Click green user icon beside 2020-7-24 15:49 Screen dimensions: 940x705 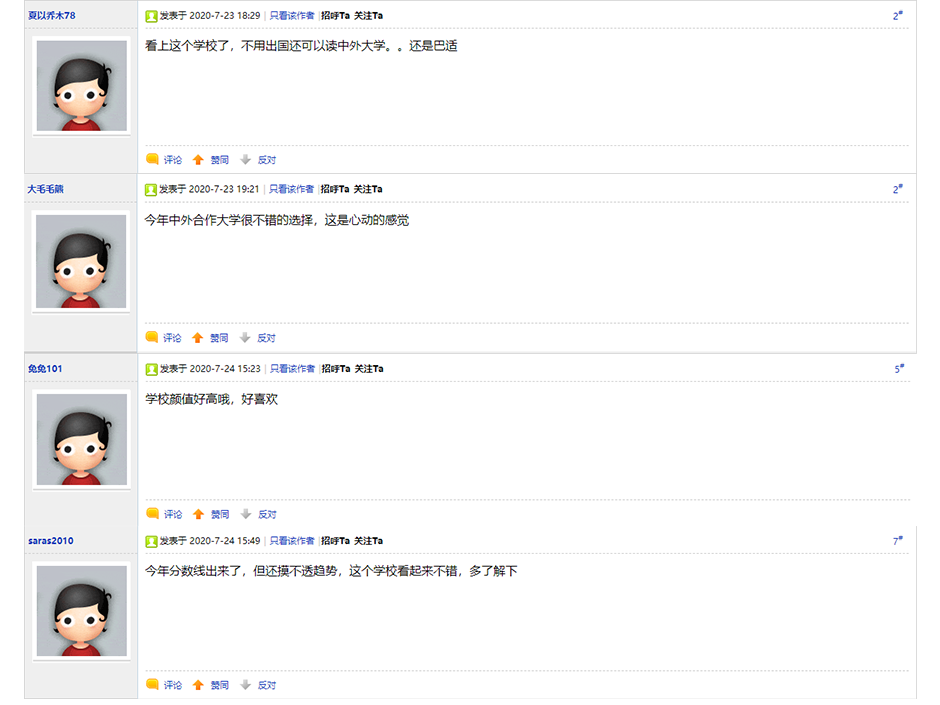151,541
